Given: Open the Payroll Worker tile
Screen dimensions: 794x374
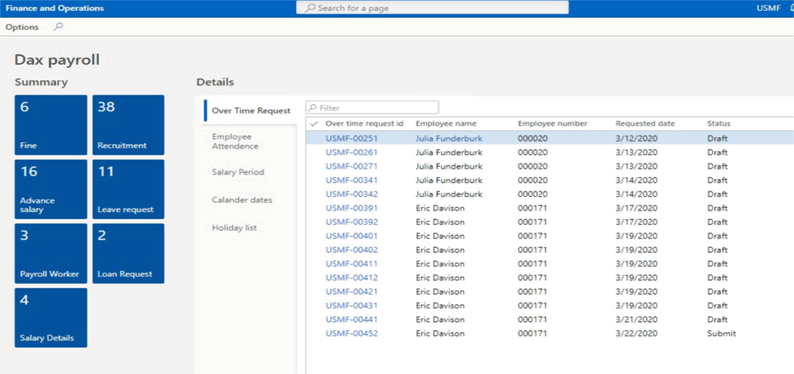Looking at the screenshot, I should click(x=51, y=254).
